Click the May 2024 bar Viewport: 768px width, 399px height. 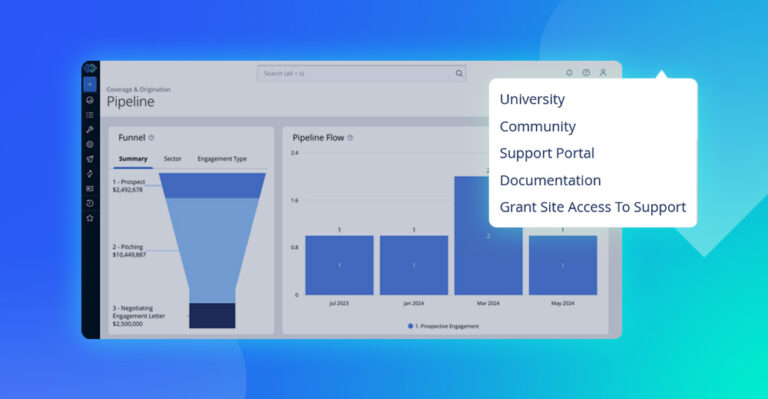click(563, 265)
